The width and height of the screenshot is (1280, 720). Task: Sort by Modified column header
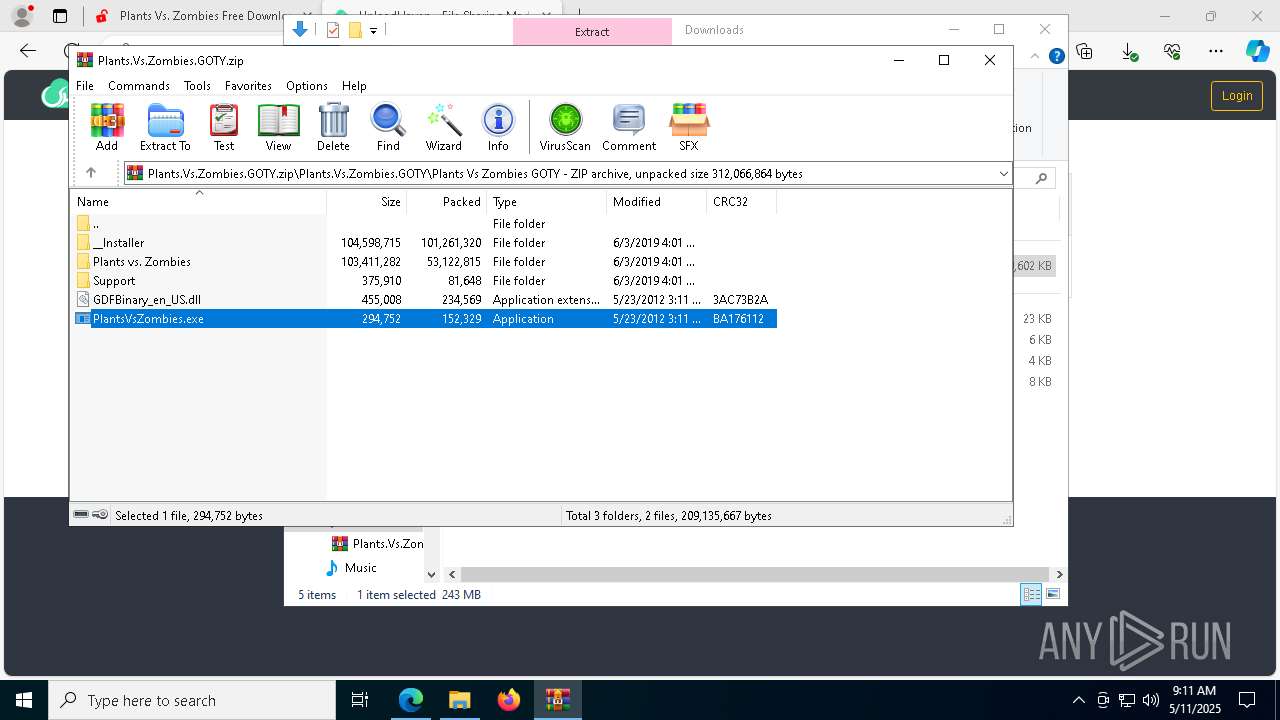click(x=656, y=202)
